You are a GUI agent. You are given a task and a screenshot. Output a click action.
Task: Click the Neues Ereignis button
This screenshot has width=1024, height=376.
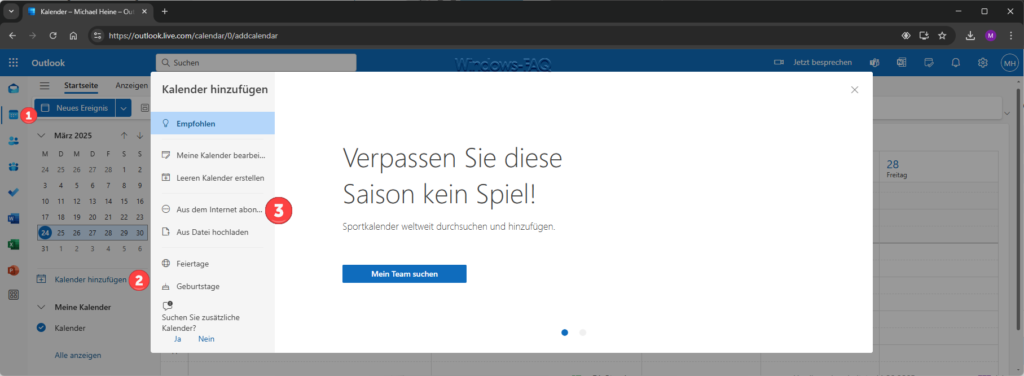tap(75, 108)
